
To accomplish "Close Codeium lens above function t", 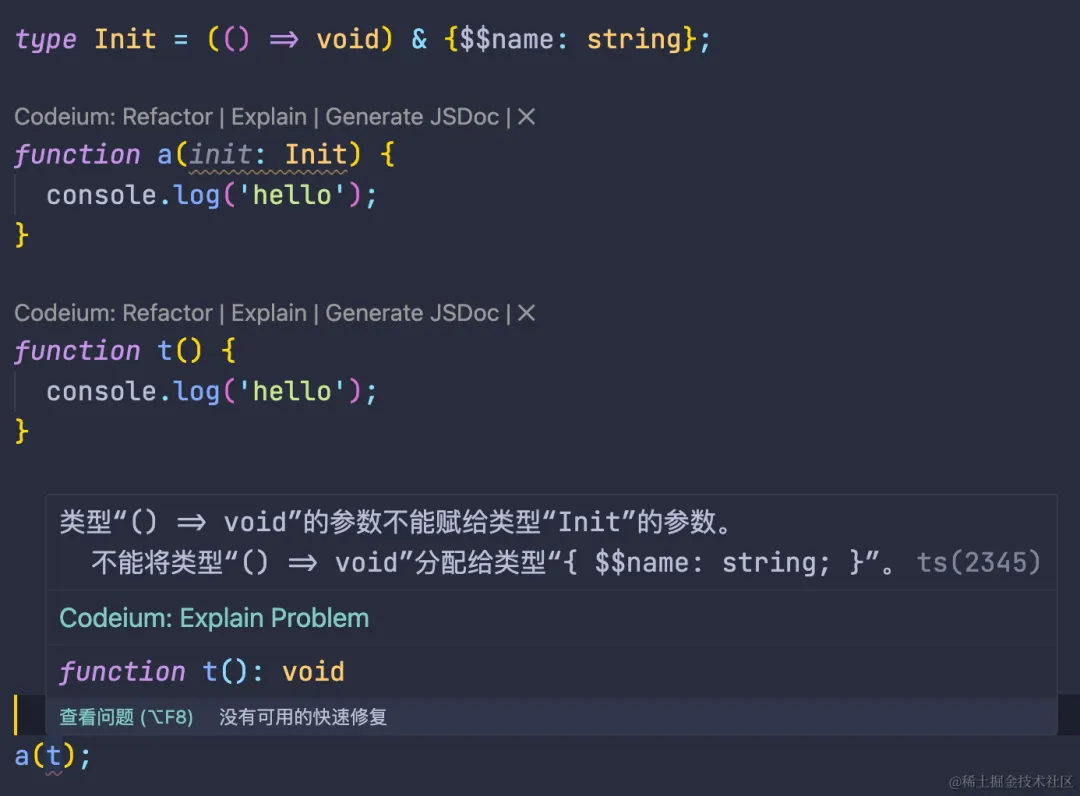I will [x=527, y=313].
